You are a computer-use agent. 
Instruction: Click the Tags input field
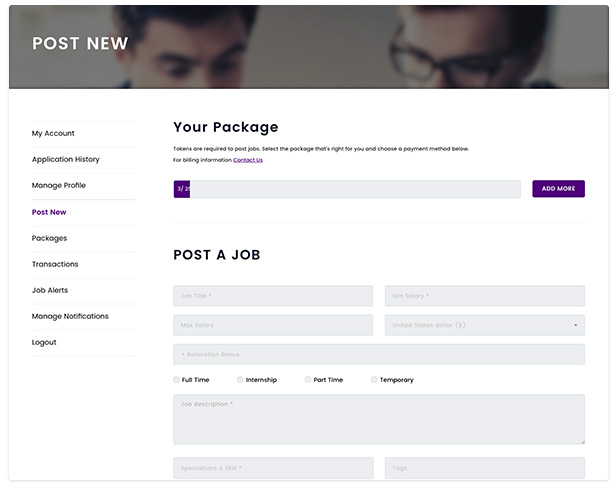tap(484, 468)
